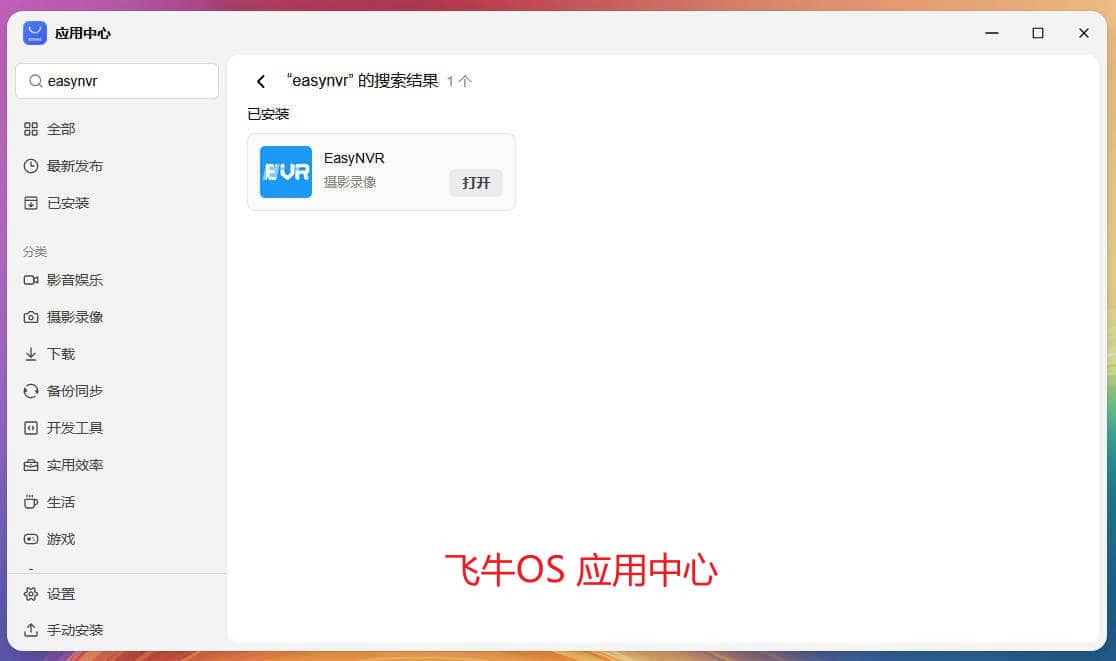
Task: Click the App Center logo icon
Action: pos(34,33)
